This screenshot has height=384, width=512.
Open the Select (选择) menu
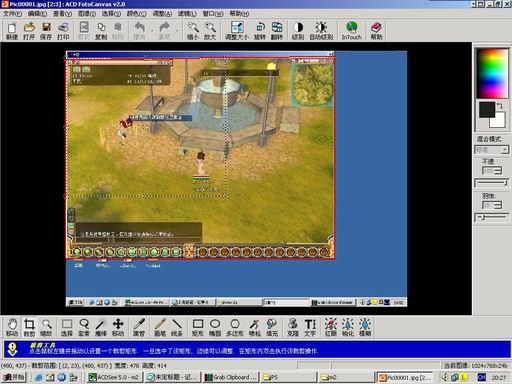tap(111, 14)
